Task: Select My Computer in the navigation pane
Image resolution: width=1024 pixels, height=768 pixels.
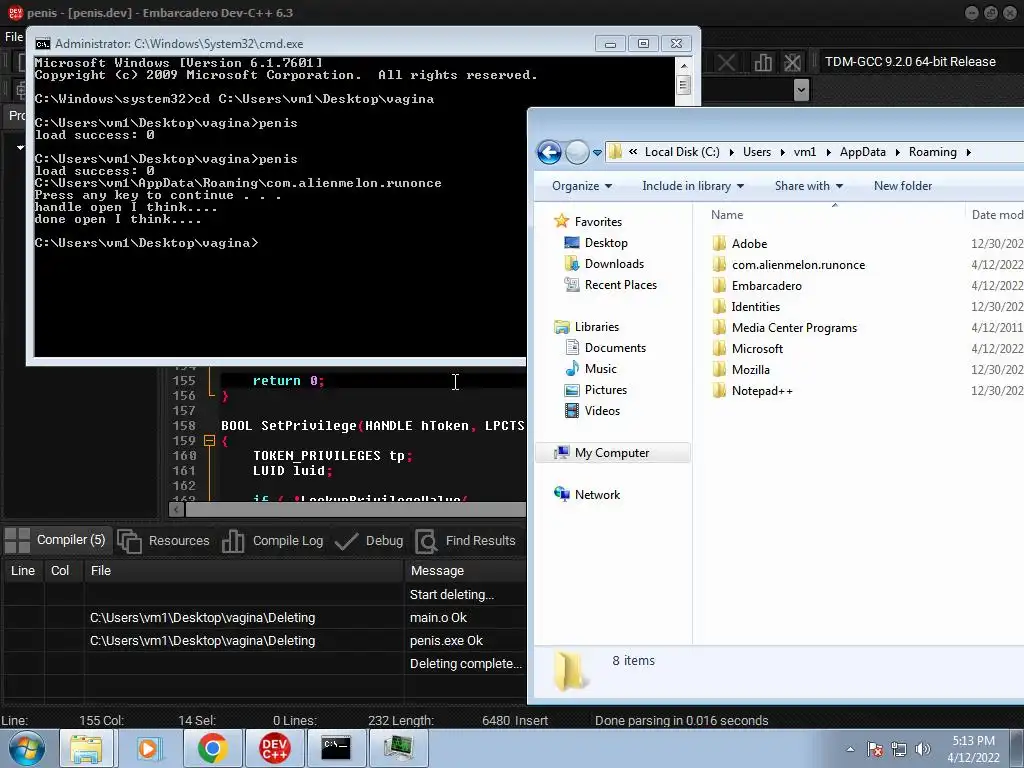Action: tap(612, 453)
